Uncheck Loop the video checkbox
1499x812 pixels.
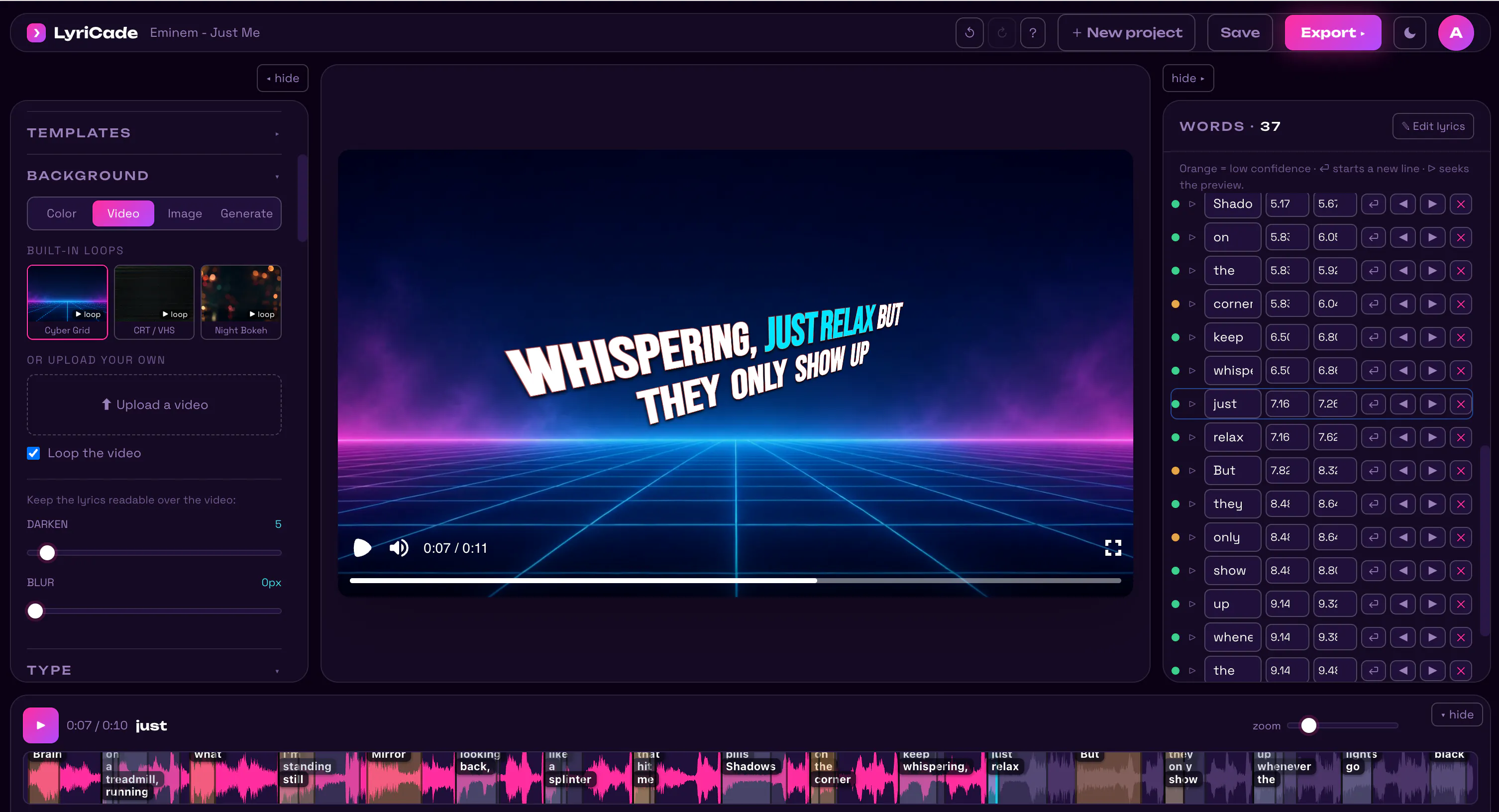point(33,453)
